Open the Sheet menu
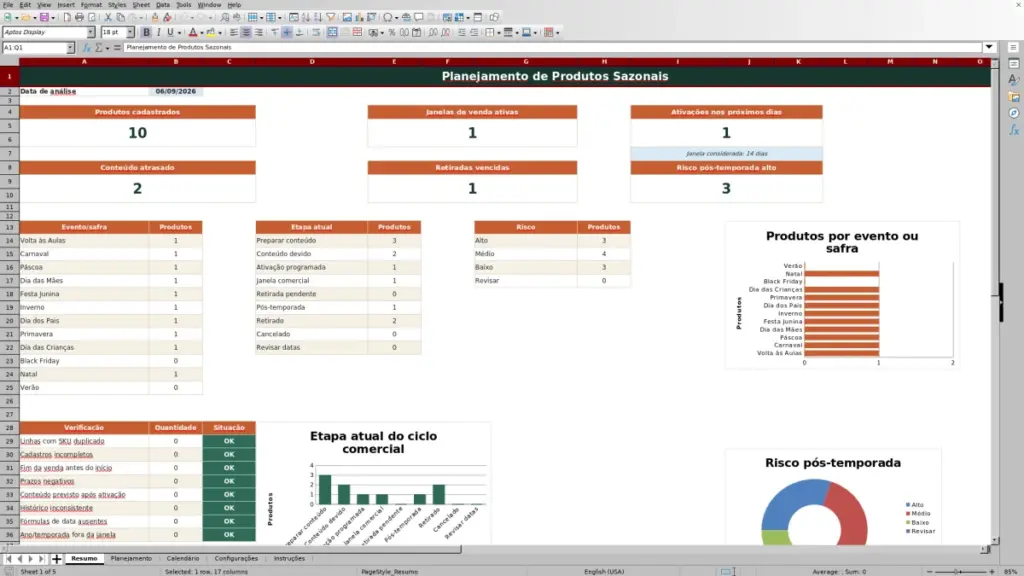Viewport: 1024px width, 576px height. click(x=140, y=5)
